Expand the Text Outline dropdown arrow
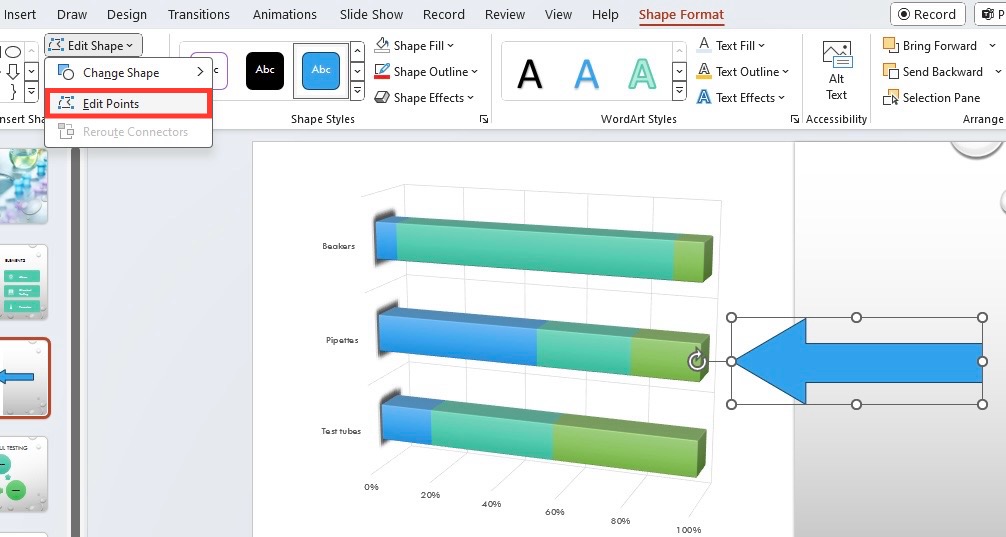Image resolution: width=1006 pixels, height=537 pixels. (x=785, y=72)
